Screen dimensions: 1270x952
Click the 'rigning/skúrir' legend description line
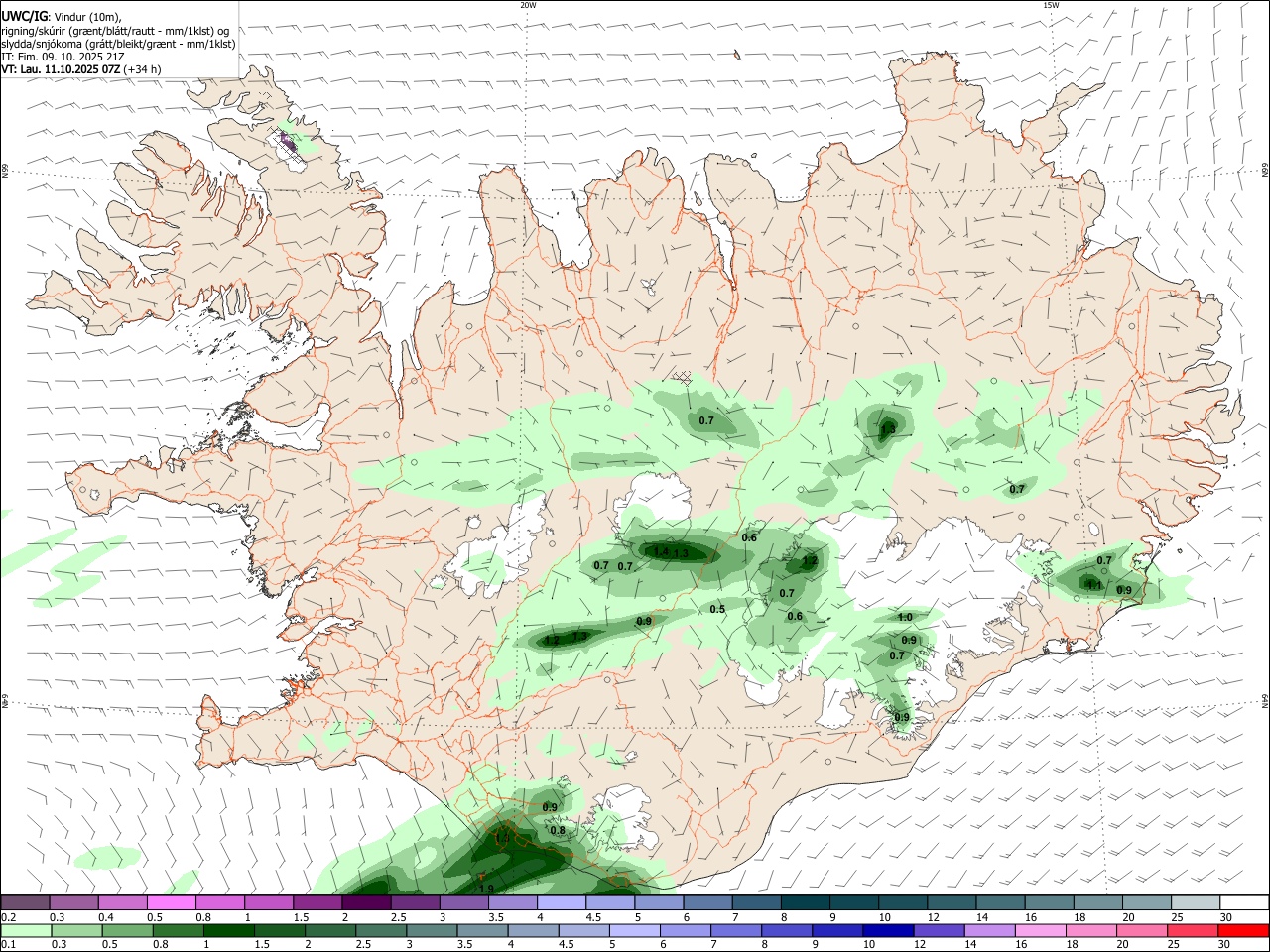(x=115, y=31)
